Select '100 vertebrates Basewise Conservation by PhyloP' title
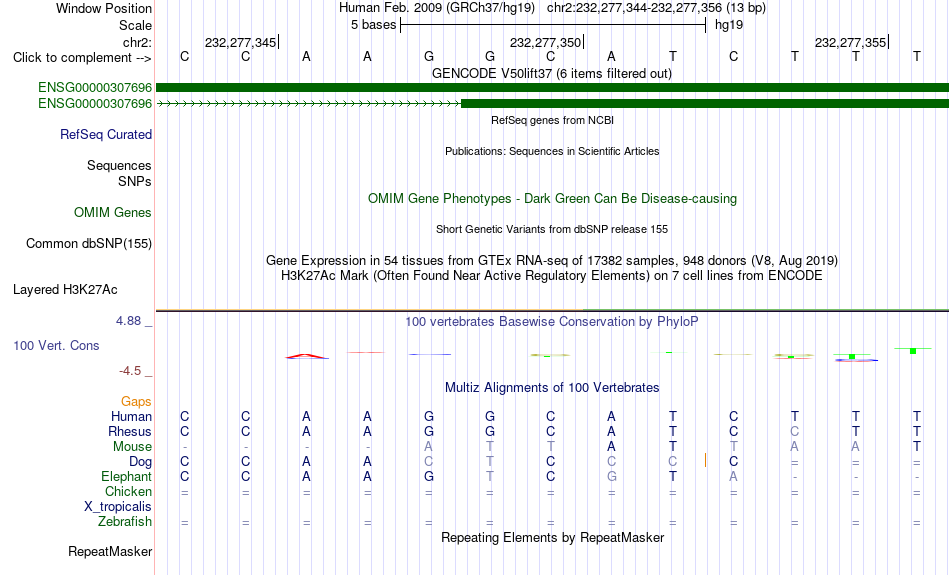950x575 pixels. tap(552, 321)
